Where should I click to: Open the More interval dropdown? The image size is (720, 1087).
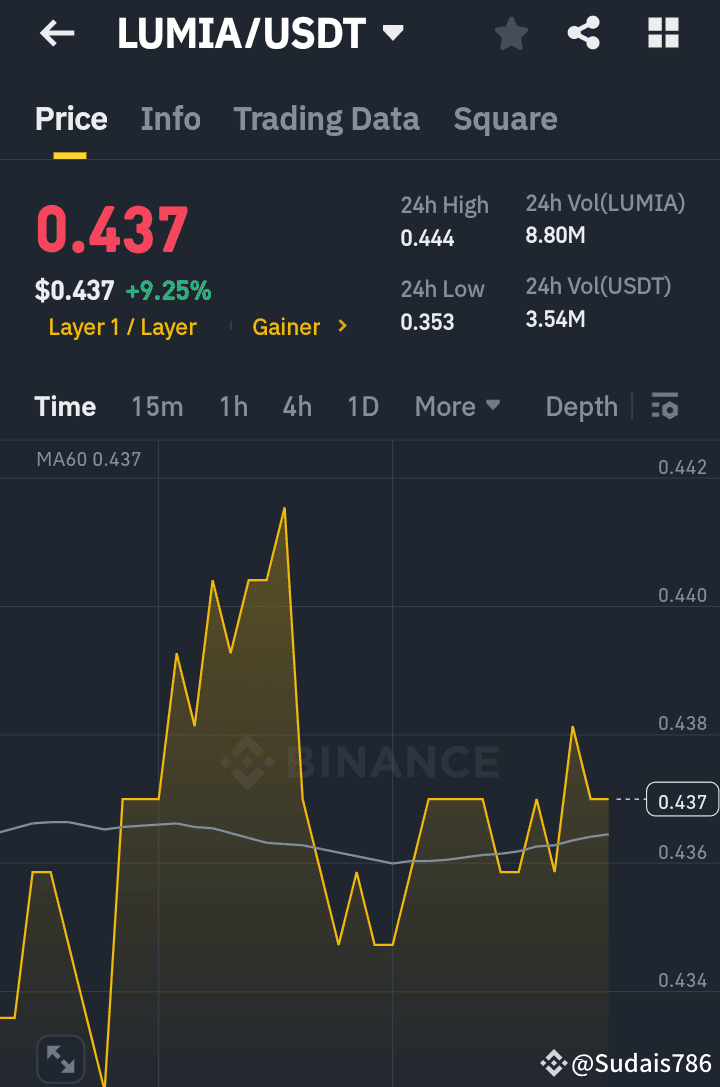(457, 406)
